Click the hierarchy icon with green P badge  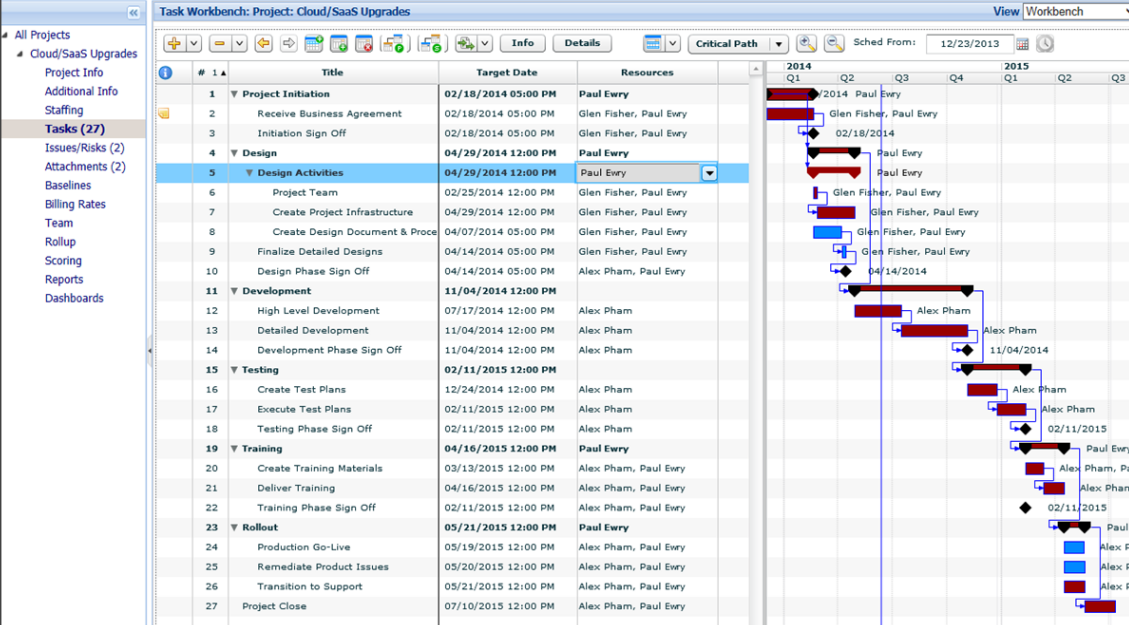393,43
